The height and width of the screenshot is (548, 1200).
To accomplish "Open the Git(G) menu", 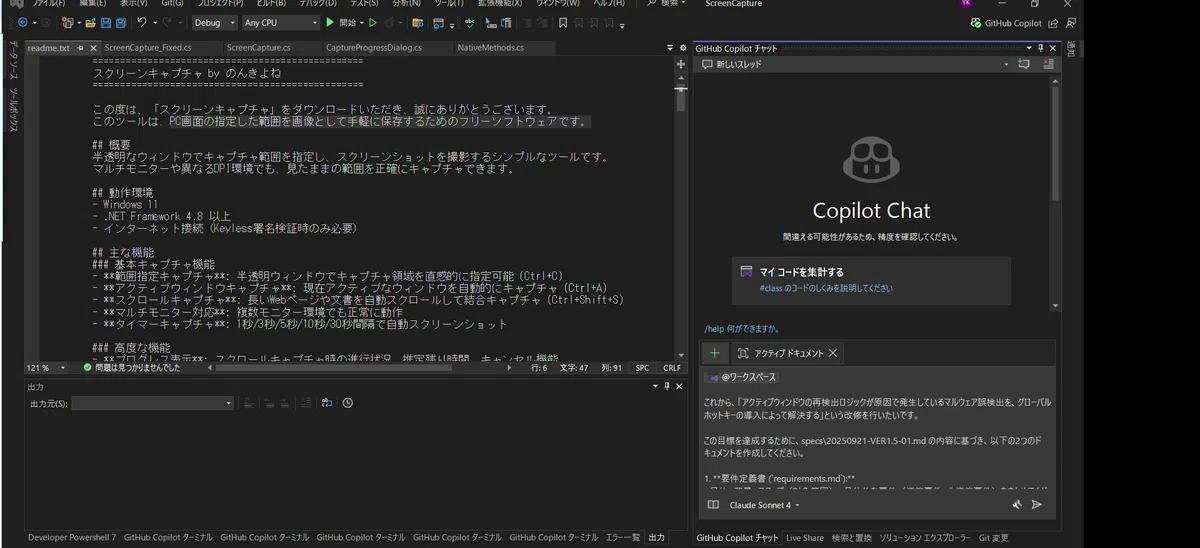I will coord(172,4).
